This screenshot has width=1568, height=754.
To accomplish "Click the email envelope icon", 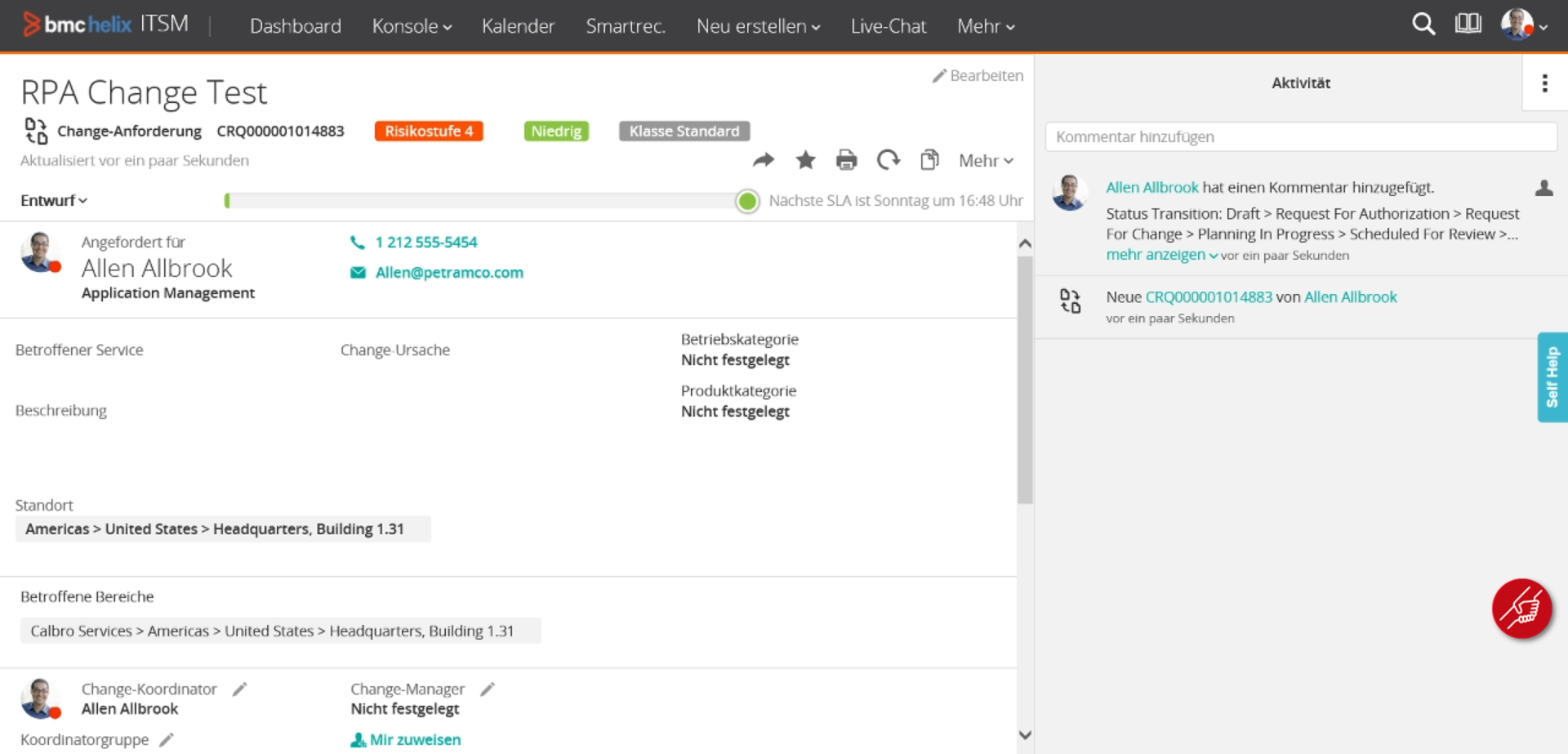I will click(358, 273).
